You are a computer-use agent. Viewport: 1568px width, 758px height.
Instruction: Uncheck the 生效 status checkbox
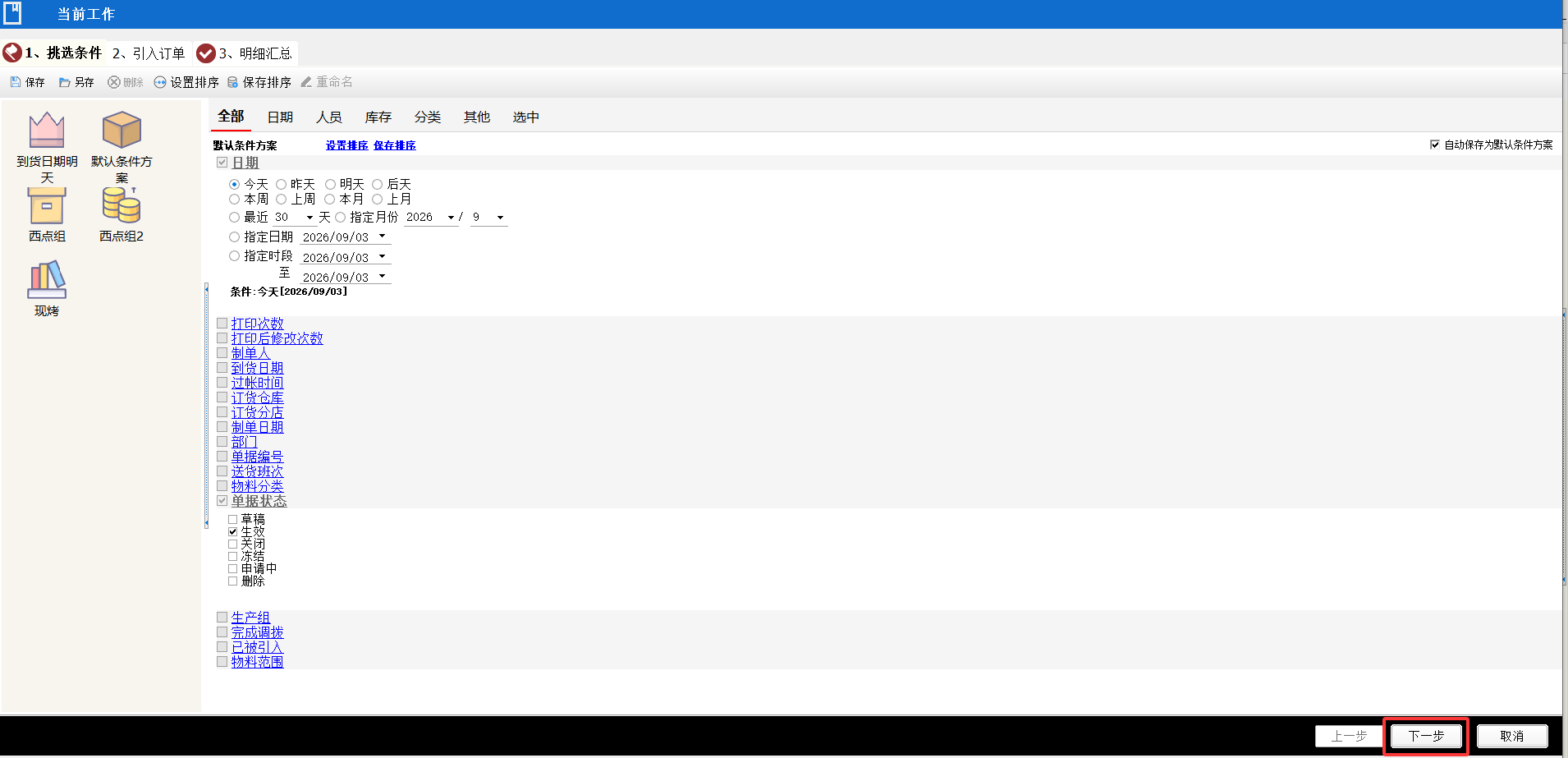point(233,531)
